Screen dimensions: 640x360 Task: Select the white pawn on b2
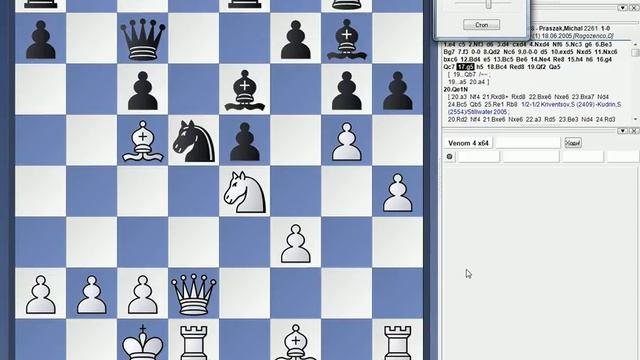point(91,294)
